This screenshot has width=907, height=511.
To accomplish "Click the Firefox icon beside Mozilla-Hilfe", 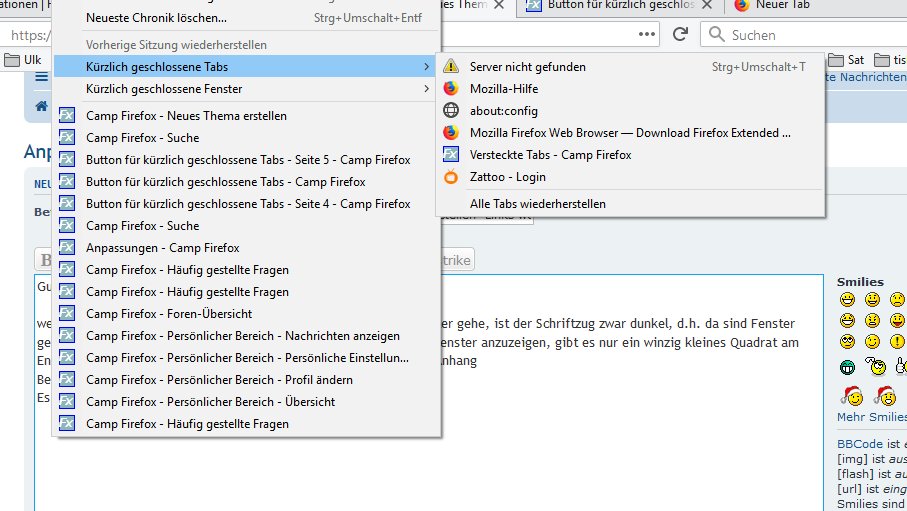I will 451,89.
